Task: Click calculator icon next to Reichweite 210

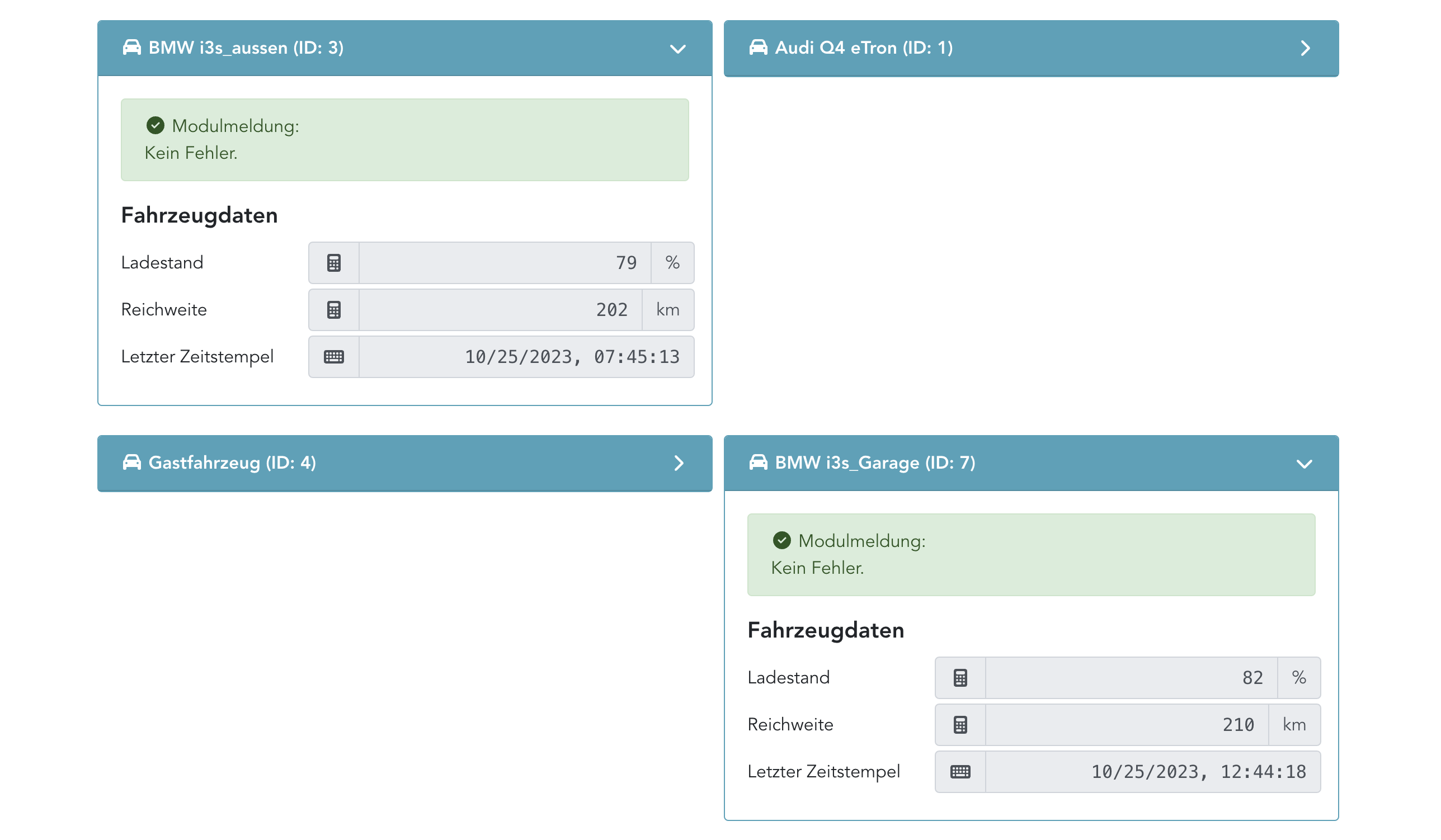Action: coord(960,725)
